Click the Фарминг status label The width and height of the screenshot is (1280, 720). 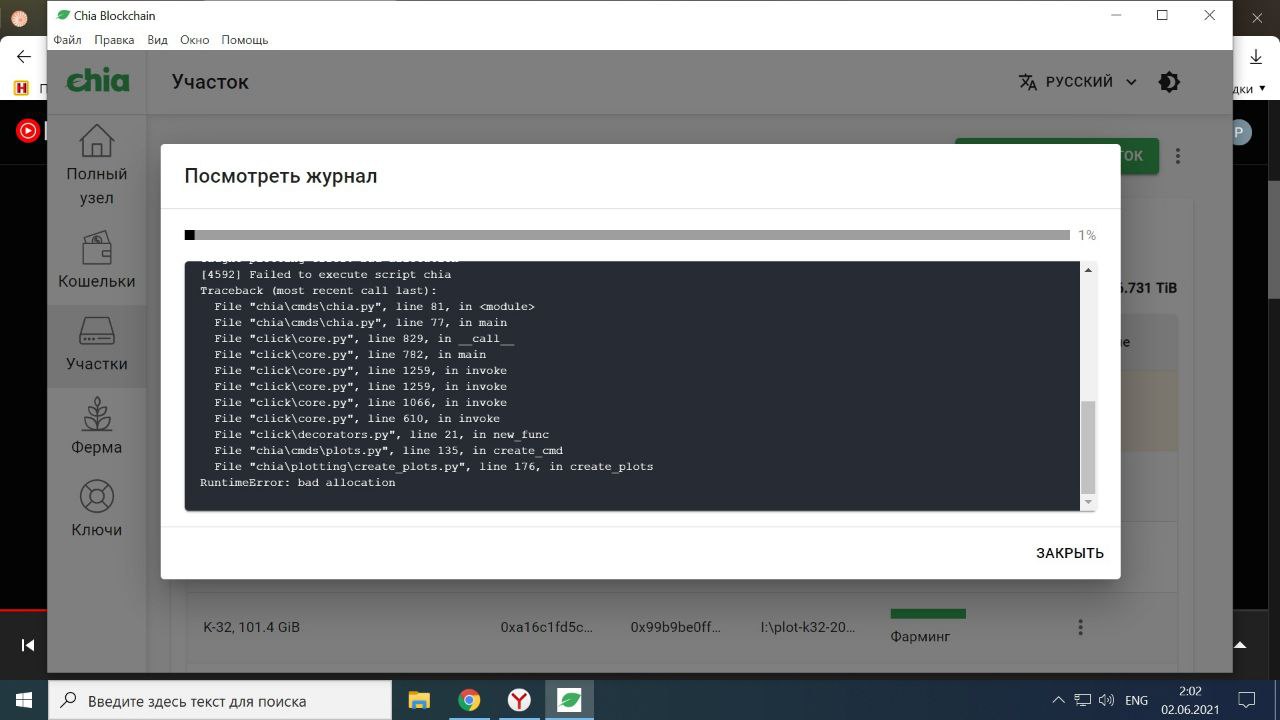[x=920, y=636]
